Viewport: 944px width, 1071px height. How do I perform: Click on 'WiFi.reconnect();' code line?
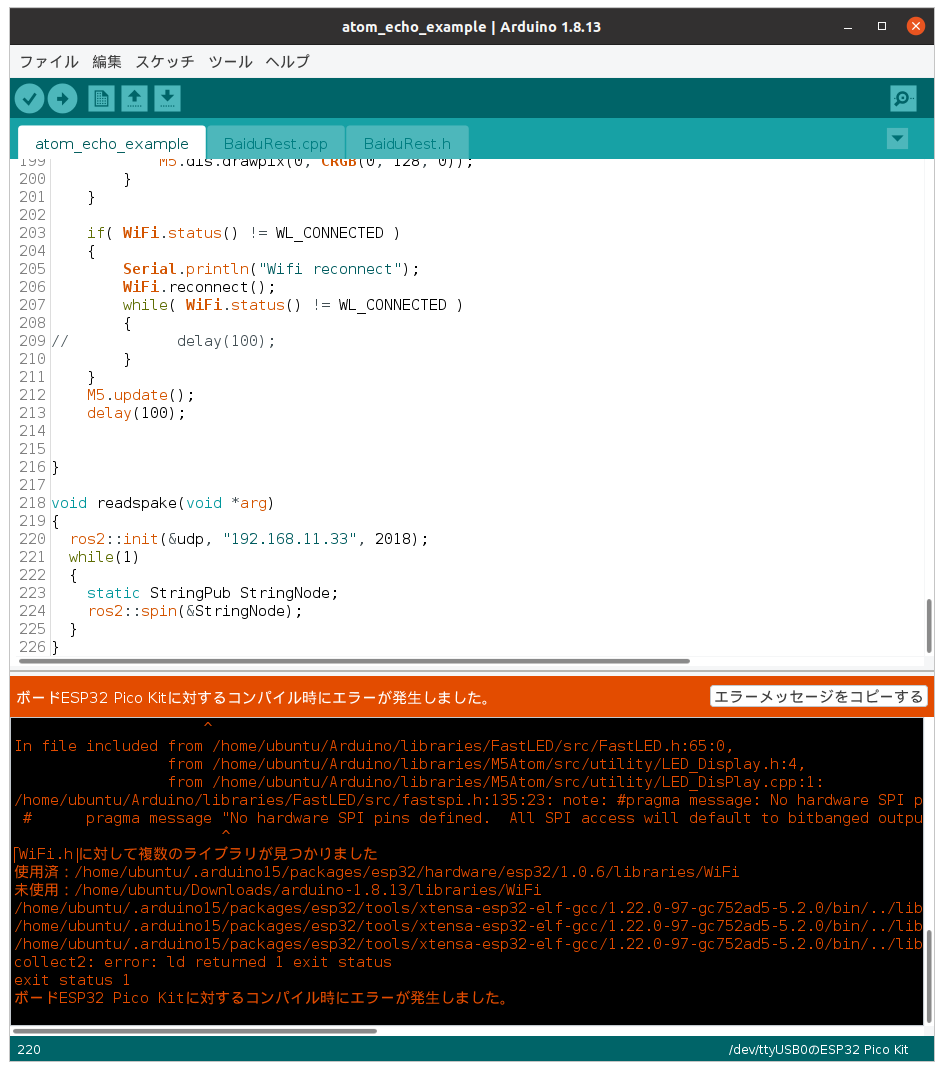click(199, 287)
